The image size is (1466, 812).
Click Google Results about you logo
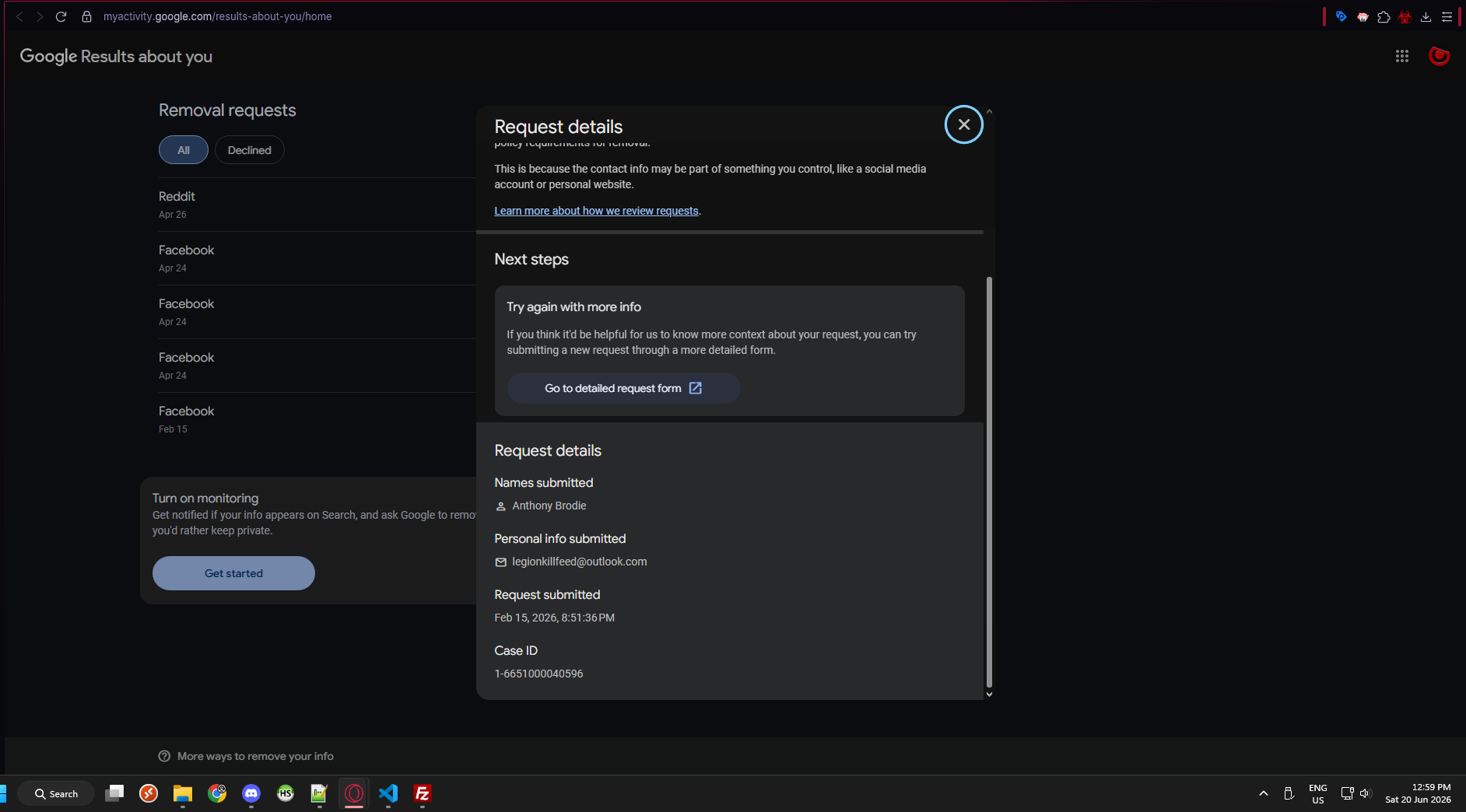click(x=116, y=56)
